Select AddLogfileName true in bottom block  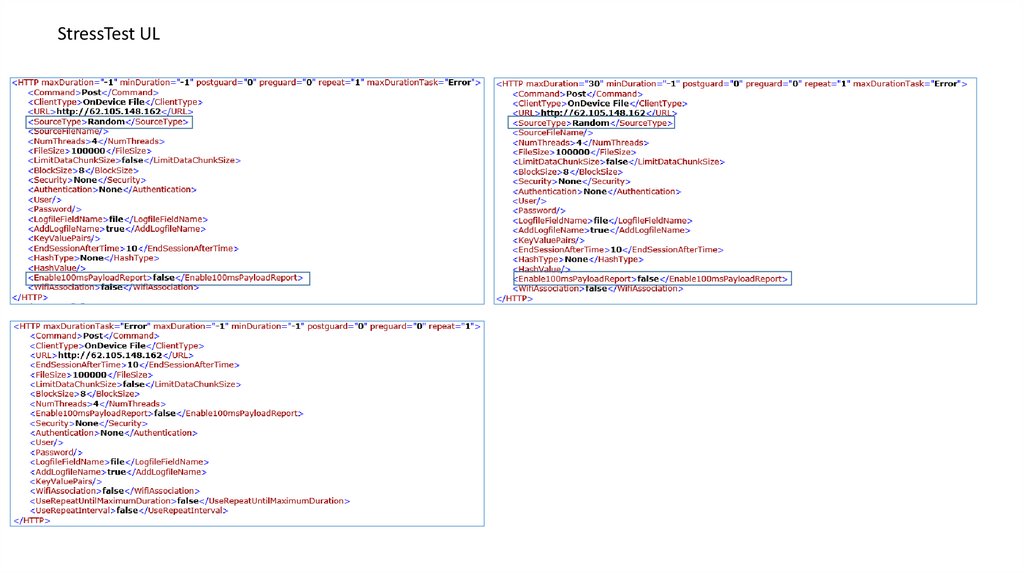pos(118,472)
